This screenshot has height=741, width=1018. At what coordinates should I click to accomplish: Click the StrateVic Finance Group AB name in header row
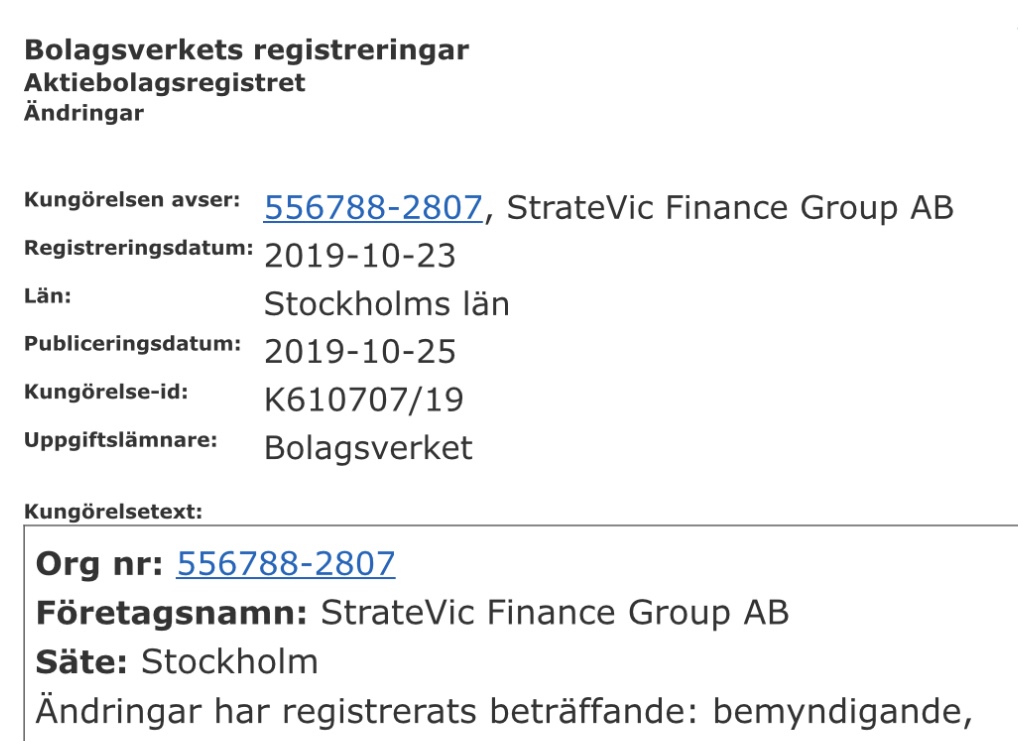pos(730,208)
